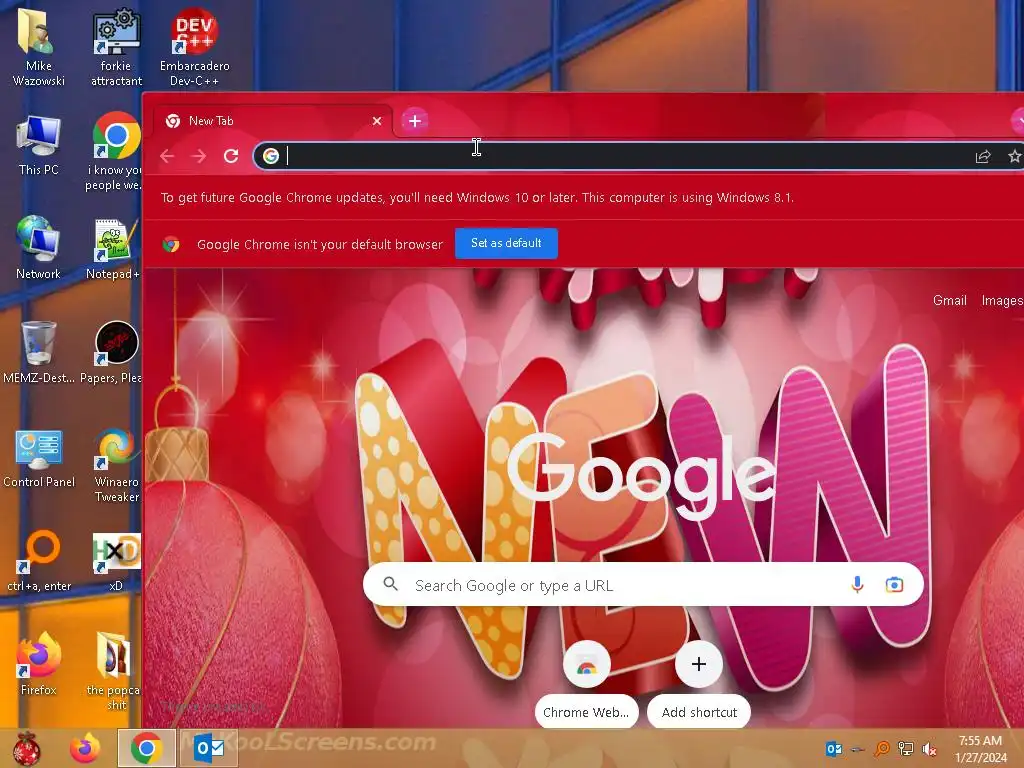Launch the xD HxD editor shortcut

[116, 560]
